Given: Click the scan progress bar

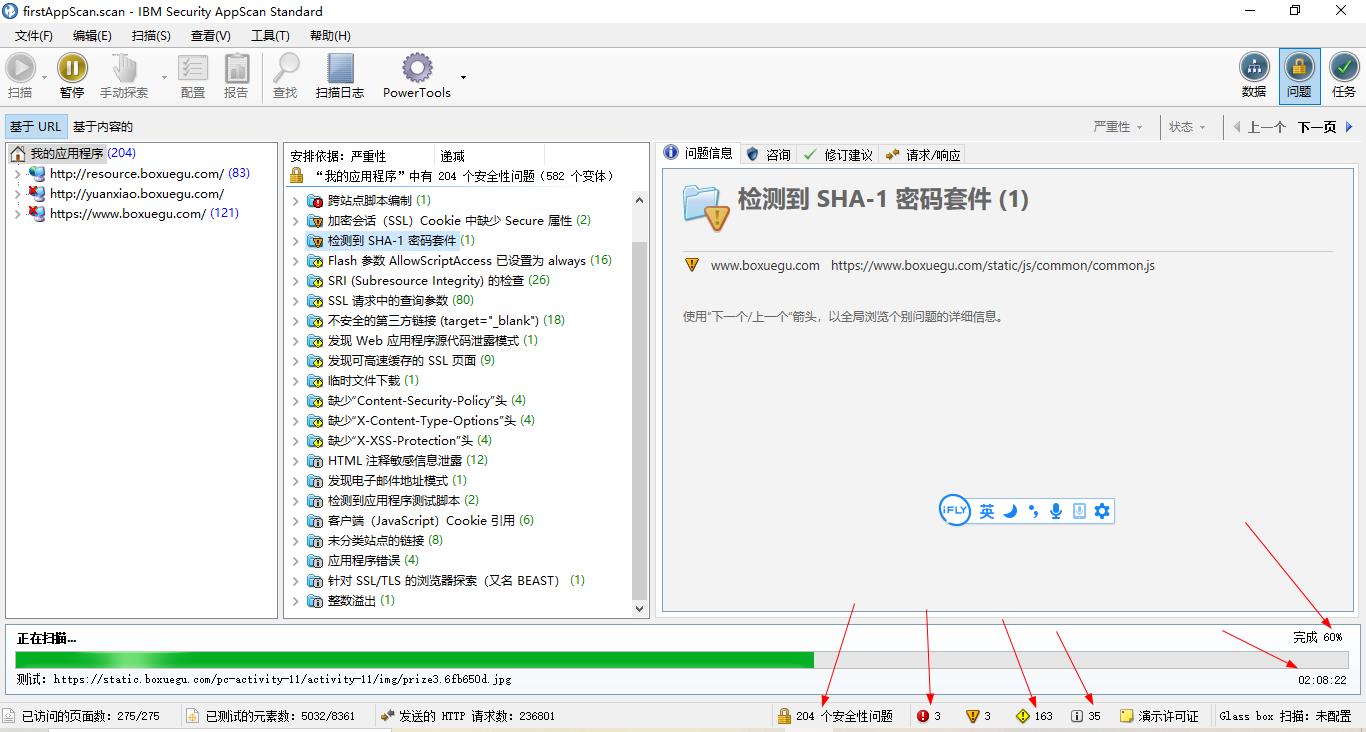Looking at the screenshot, I should 682,660.
